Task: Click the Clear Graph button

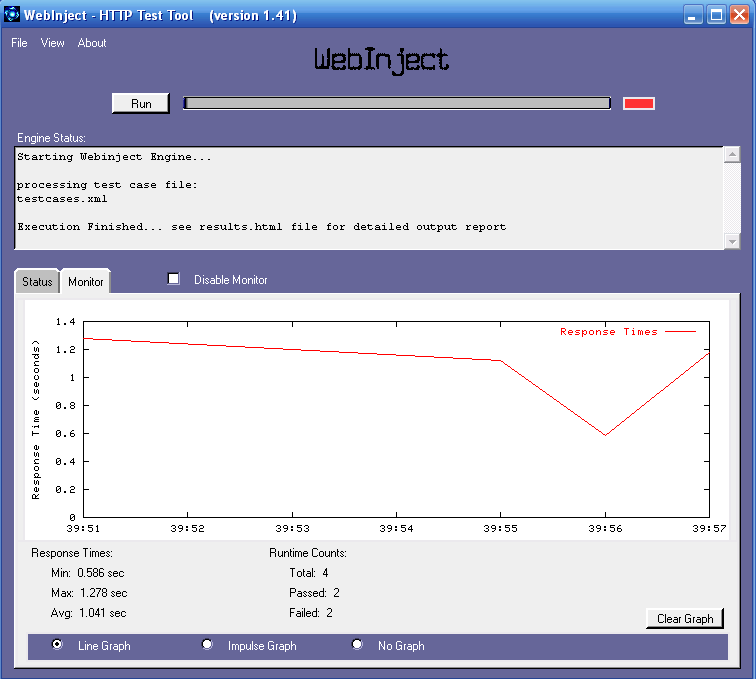Action: 685,619
